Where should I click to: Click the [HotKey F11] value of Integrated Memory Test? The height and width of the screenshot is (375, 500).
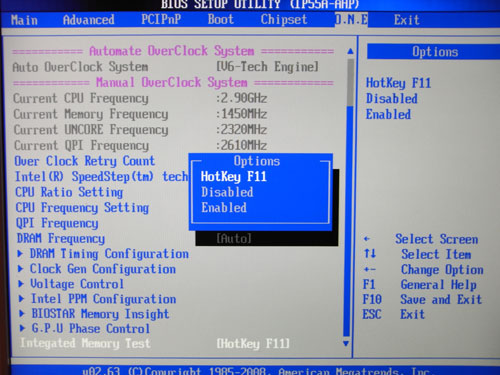253,343
